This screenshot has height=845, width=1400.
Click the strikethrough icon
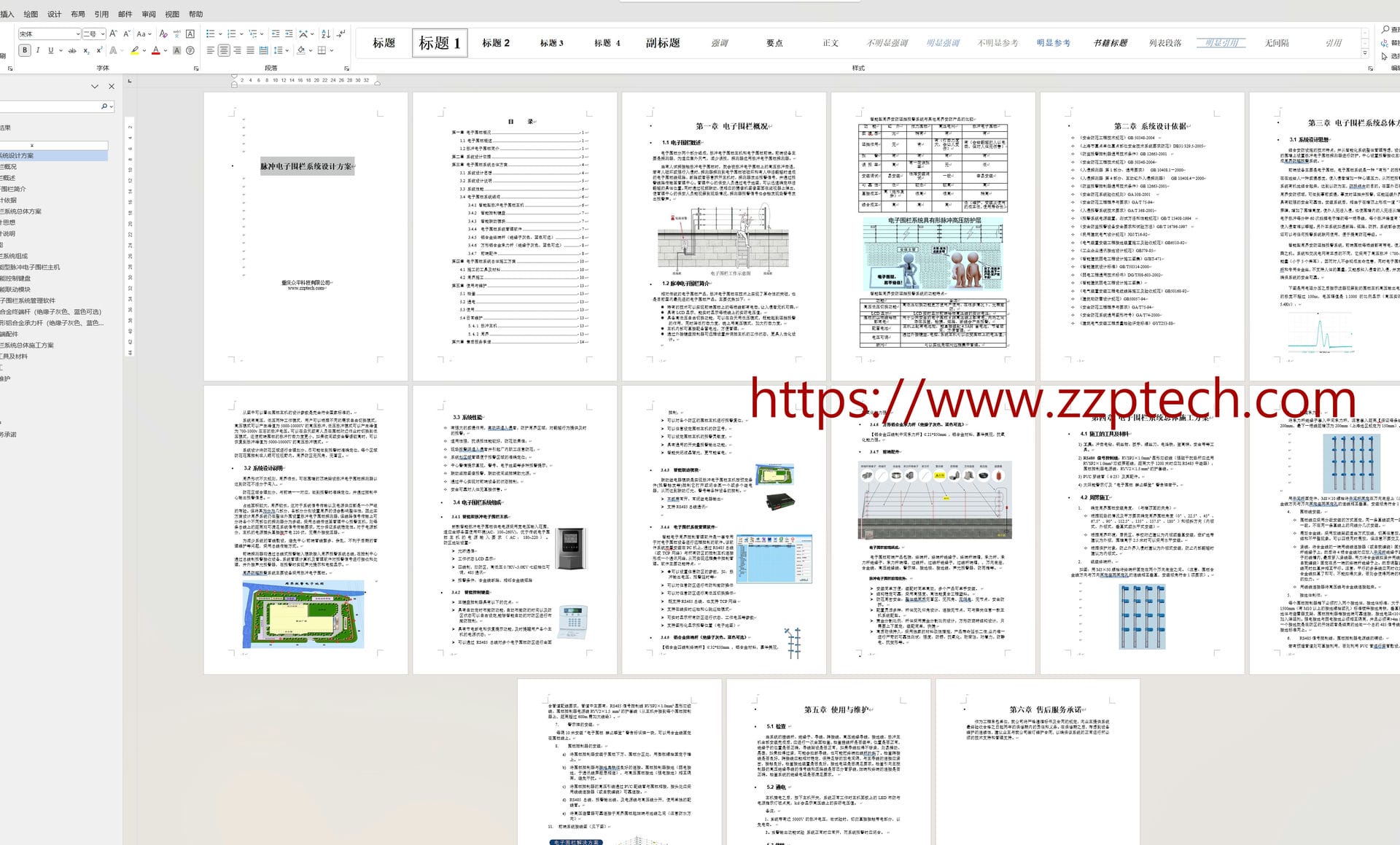coord(71,50)
